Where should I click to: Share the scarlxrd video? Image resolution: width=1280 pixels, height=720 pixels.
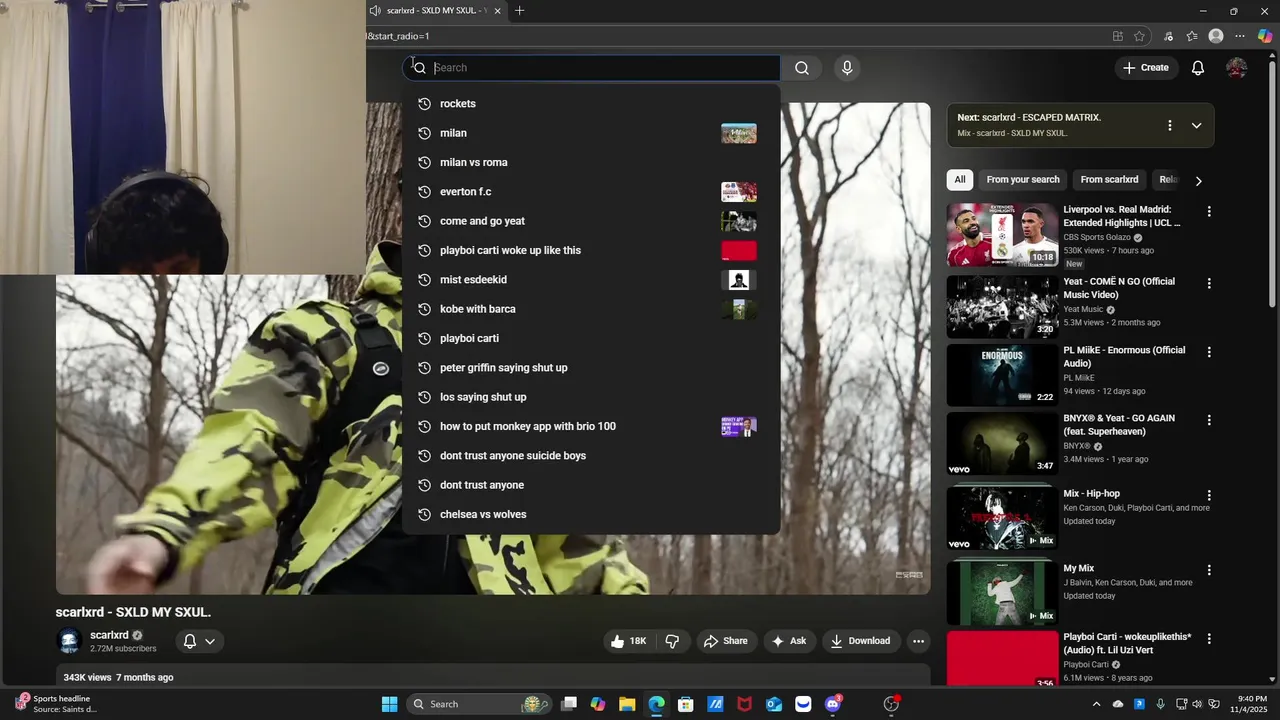725,641
